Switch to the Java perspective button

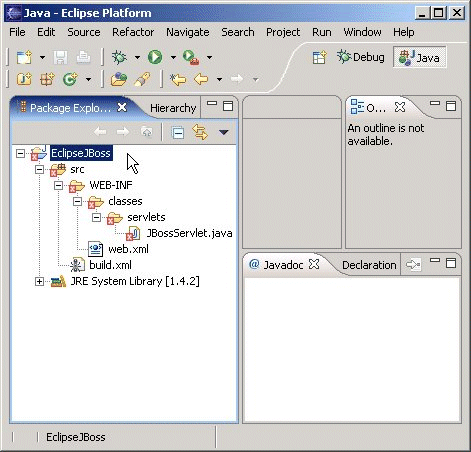click(420, 58)
